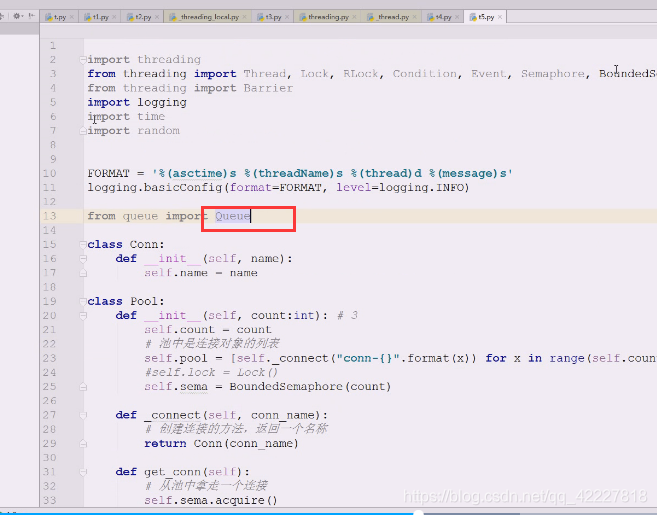Open the threading.py tab
Image resolution: width=657 pixels, height=515 pixels.
(327, 17)
